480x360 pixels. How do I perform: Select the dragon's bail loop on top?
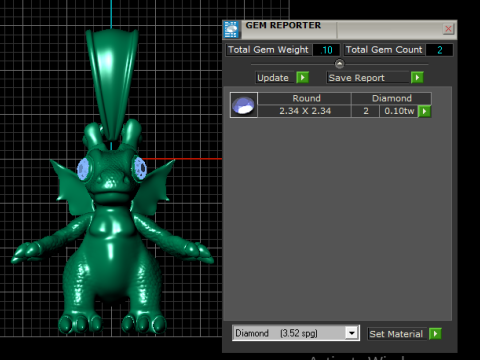tap(112, 83)
